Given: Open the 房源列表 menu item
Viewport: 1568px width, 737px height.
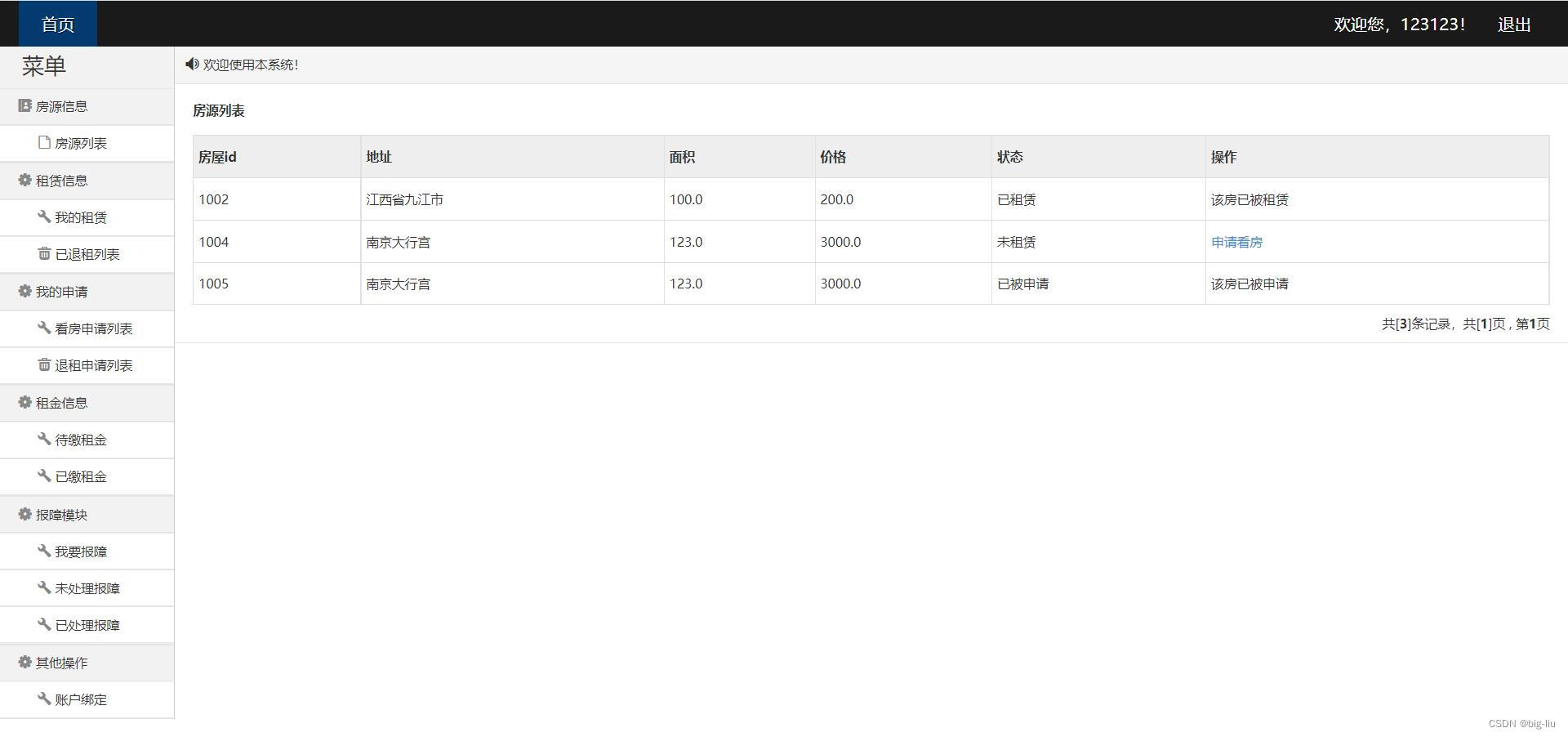Looking at the screenshot, I should click(87, 143).
